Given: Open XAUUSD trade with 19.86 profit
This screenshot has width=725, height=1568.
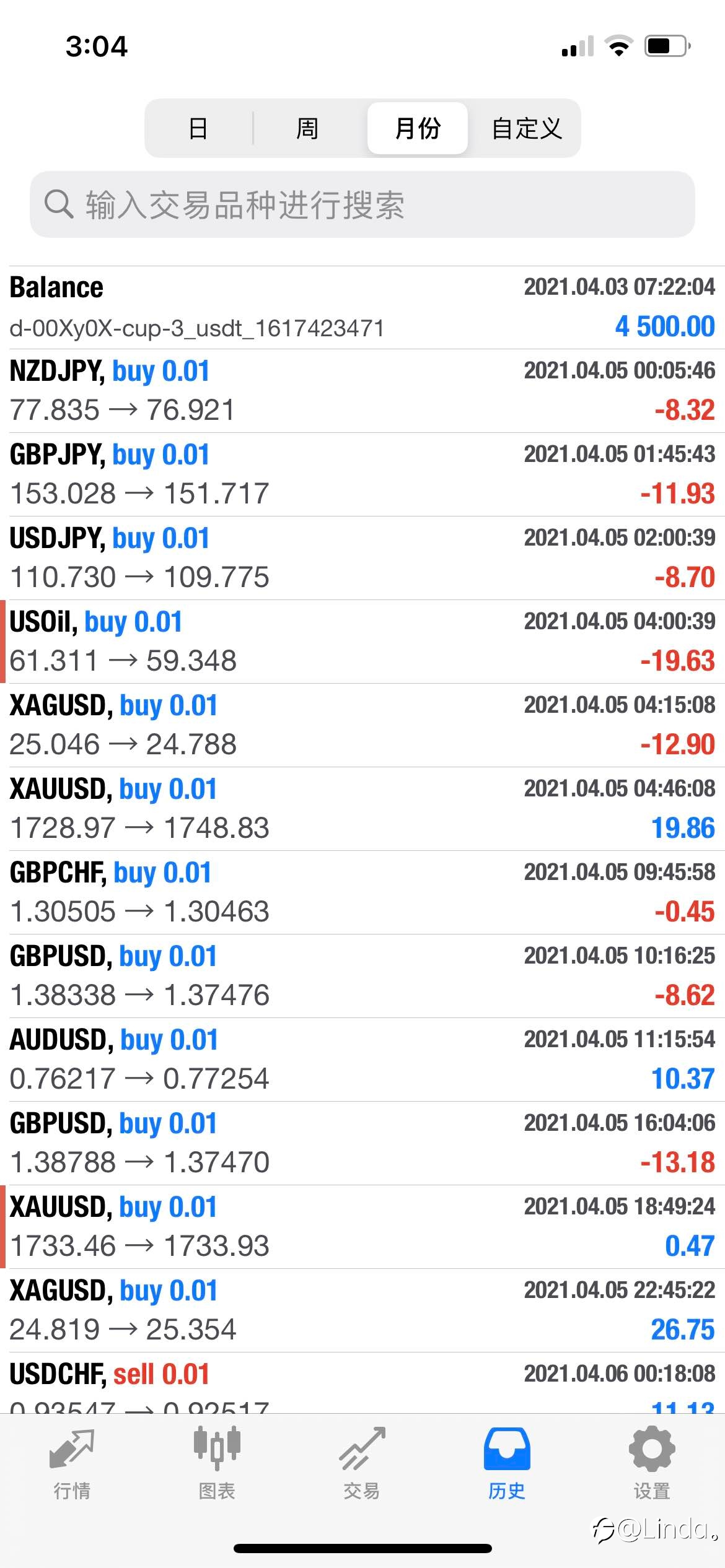Looking at the screenshot, I should [x=362, y=809].
